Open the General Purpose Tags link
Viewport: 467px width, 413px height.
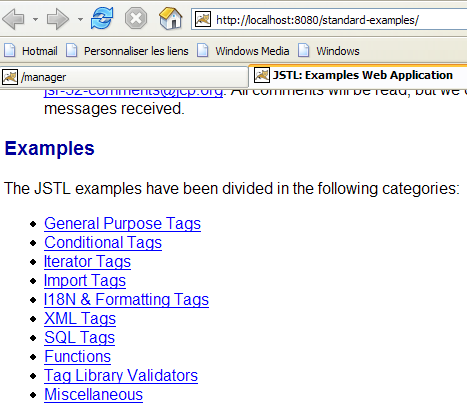[122, 224]
